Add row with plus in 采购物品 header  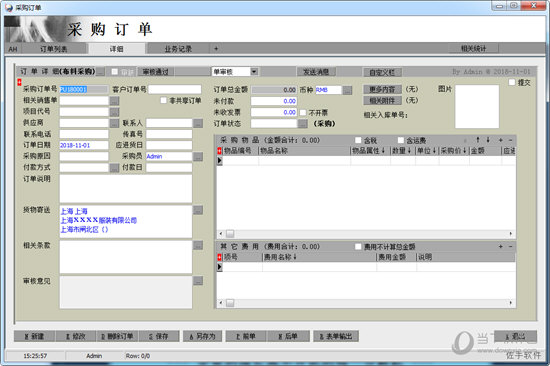[x=501, y=140]
